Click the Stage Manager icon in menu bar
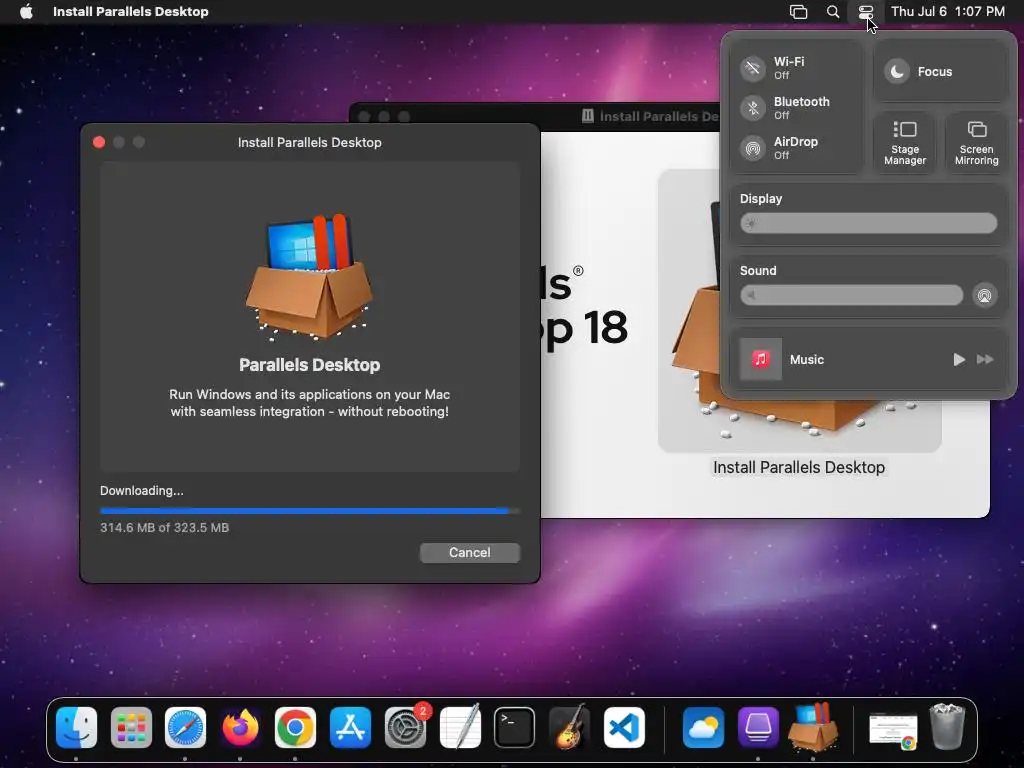The height and width of the screenshot is (768, 1024). 798,12
